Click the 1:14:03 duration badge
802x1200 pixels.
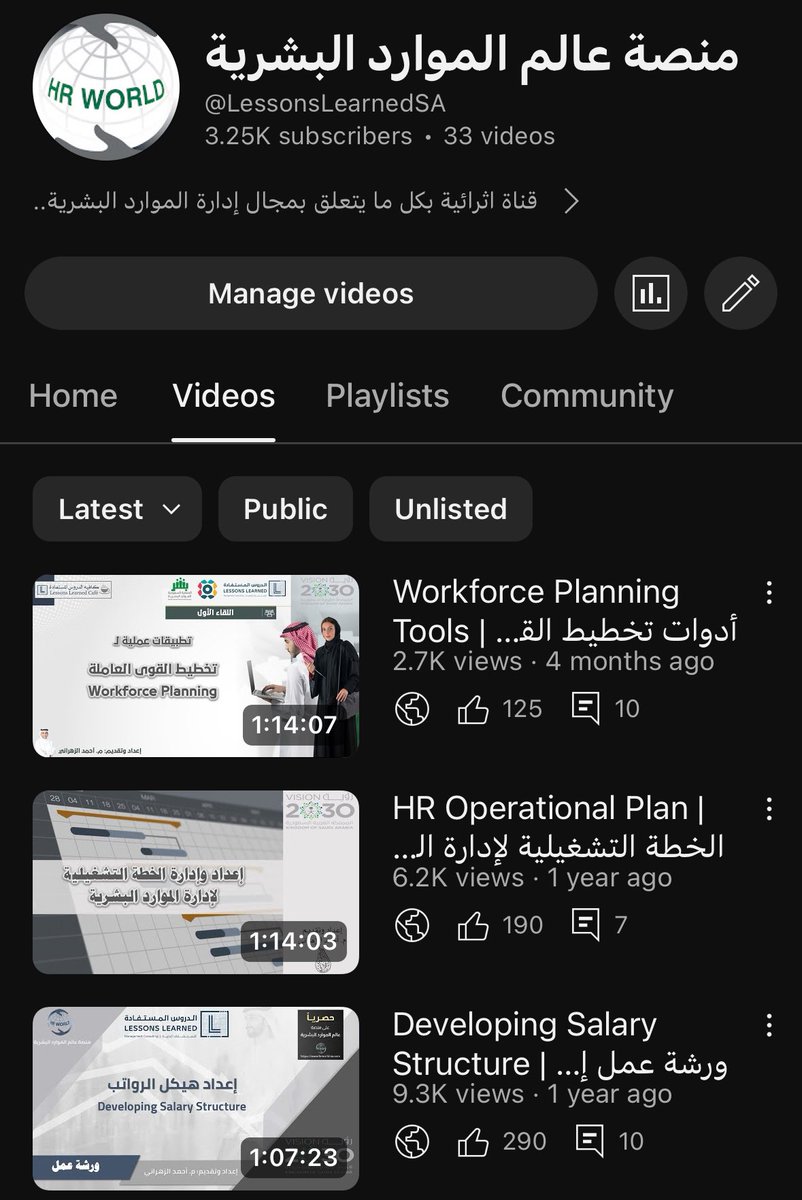pos(295,940)
